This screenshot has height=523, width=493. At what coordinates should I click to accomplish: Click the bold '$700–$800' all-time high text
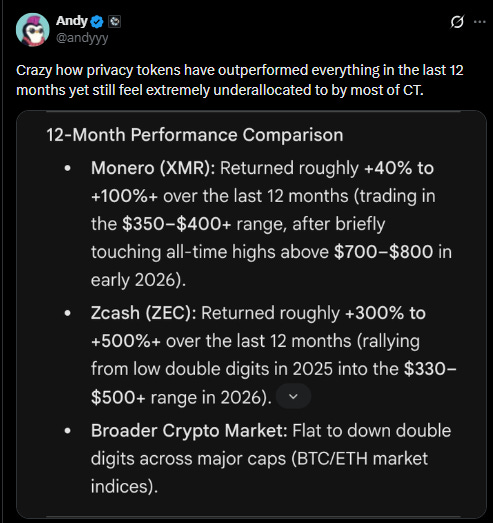(x=384, y=252)
